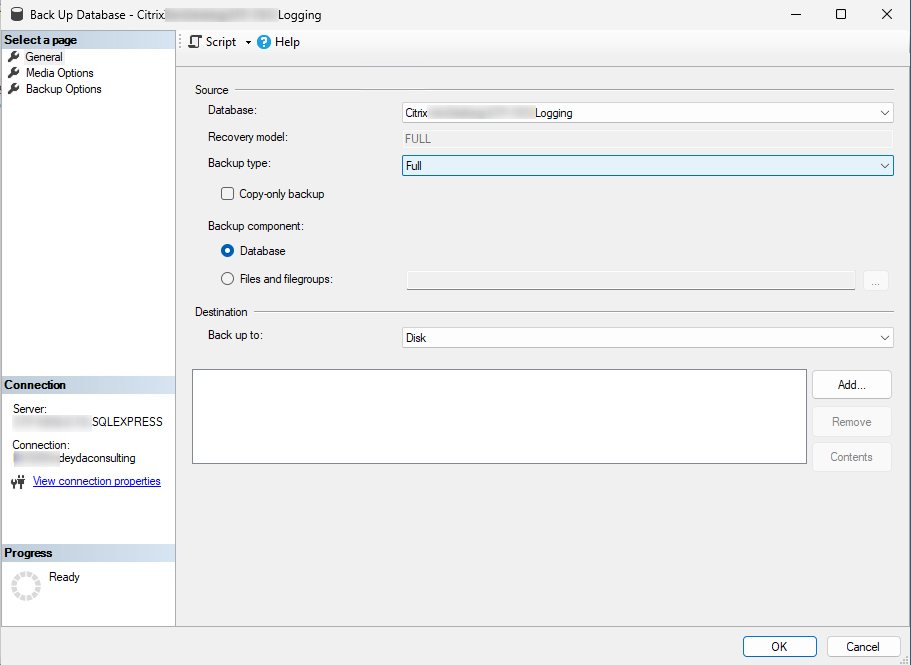Open the Backup type dropdown

[x=884, y=166]
